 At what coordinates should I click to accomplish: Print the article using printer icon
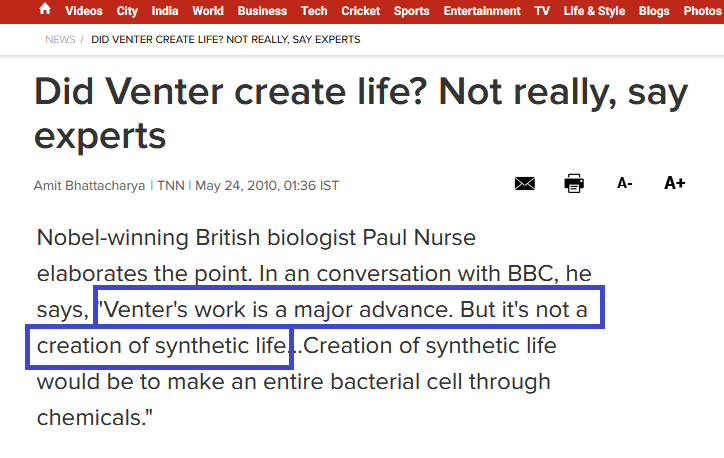point(574,184)
